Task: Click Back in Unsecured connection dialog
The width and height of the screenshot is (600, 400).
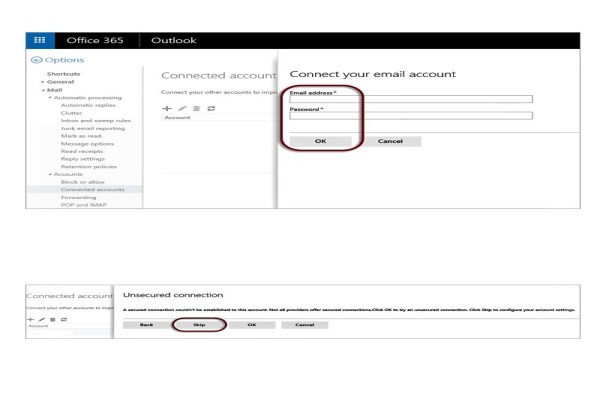Action: (146, 325)
